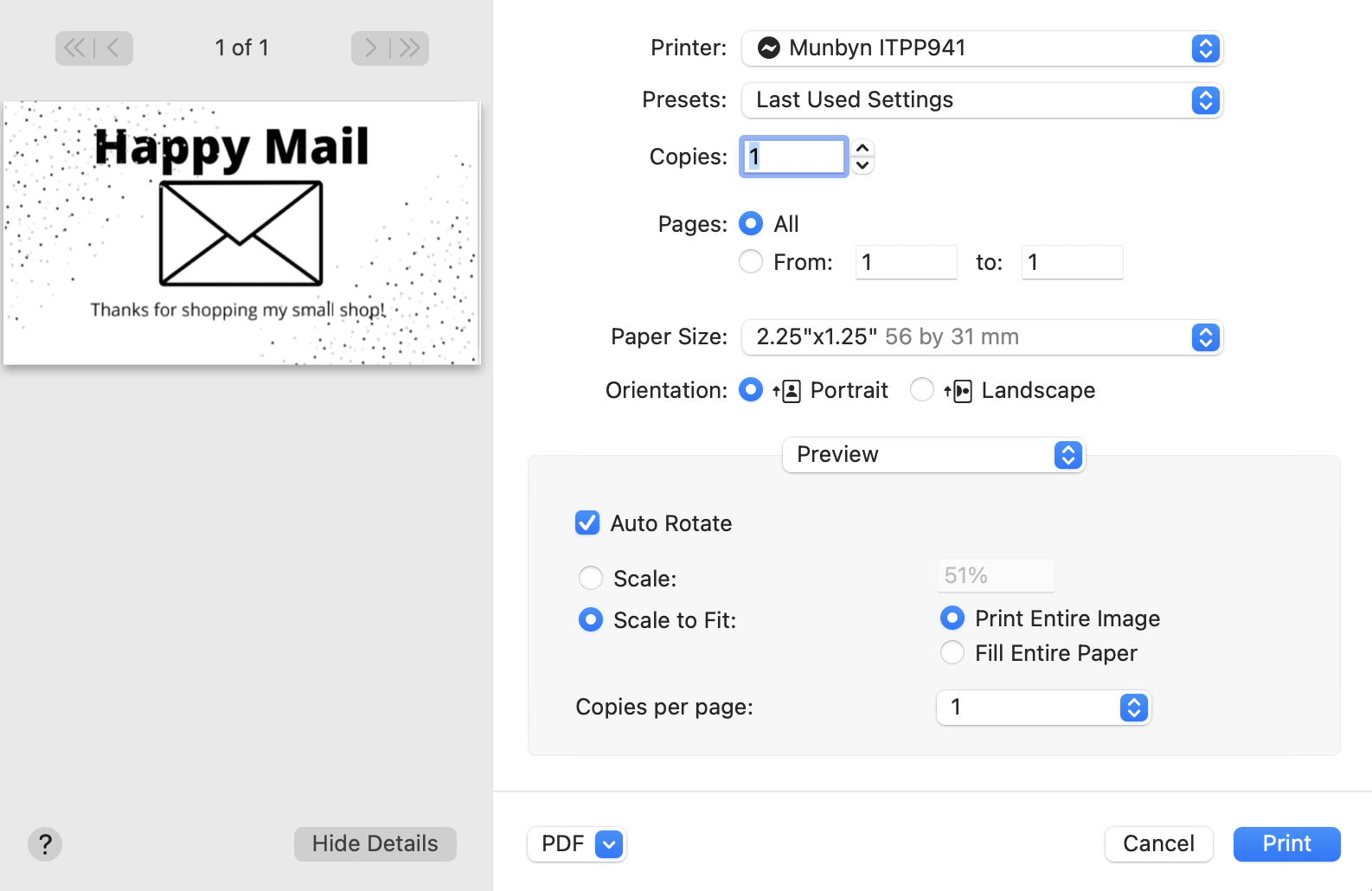
Task: Click the Hide Details button
Action: [x=375, y=844]
